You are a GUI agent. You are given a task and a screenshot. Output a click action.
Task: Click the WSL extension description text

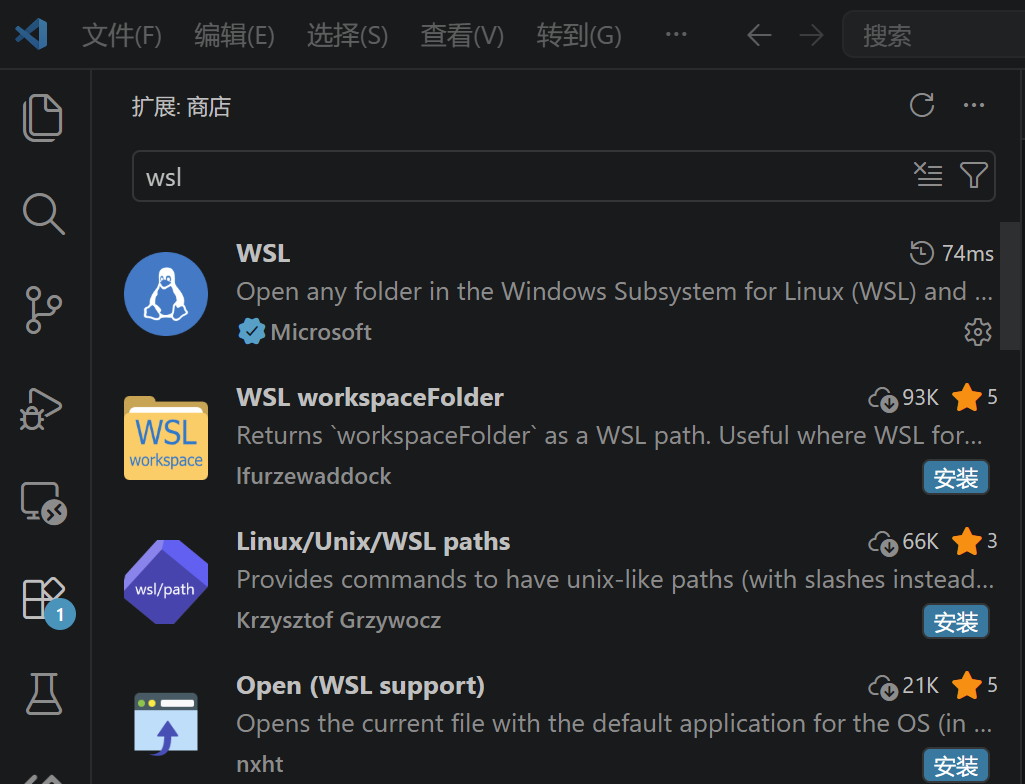[614, 292]
